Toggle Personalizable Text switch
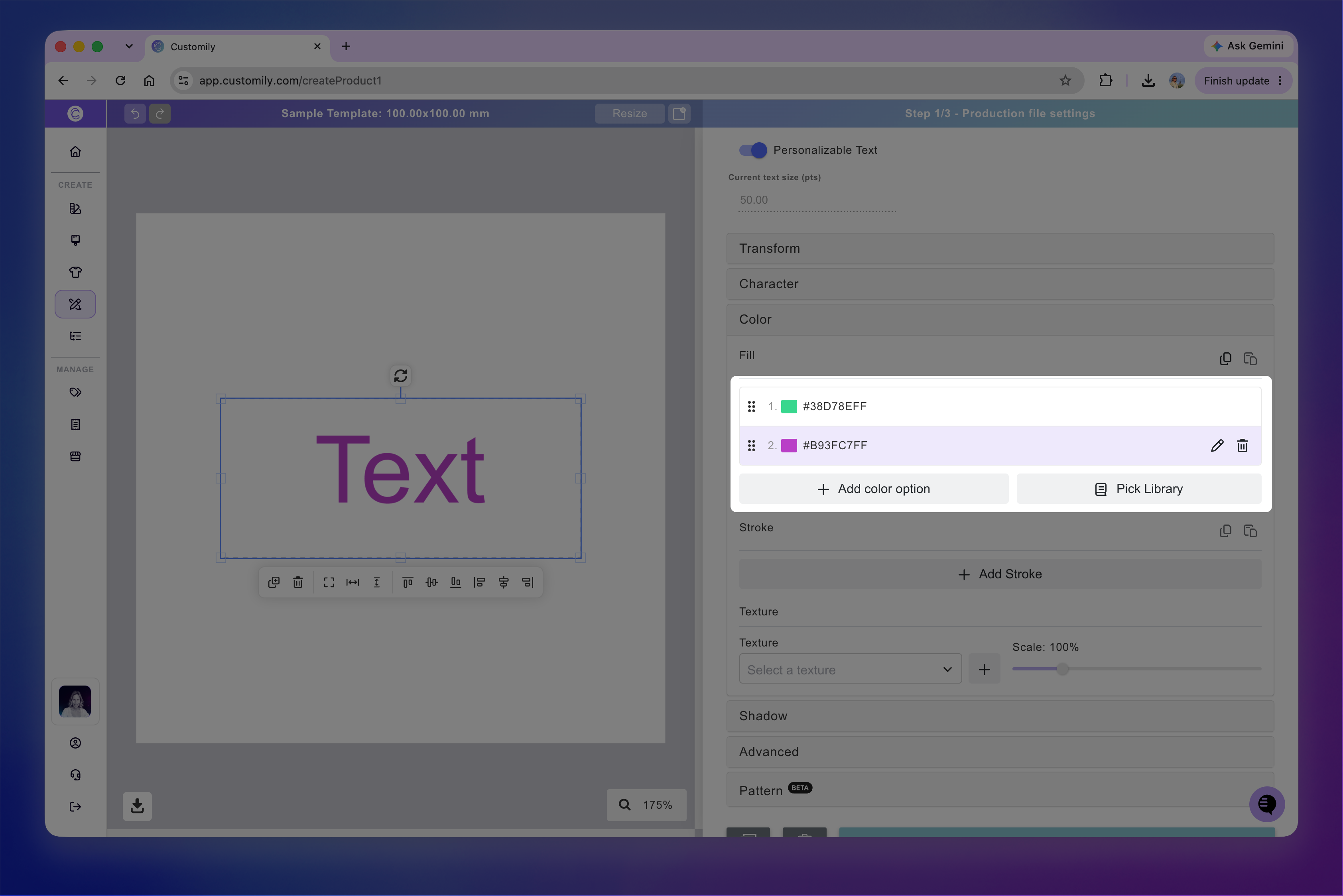This screenshot has width=1343, height=896. [753, 150]
